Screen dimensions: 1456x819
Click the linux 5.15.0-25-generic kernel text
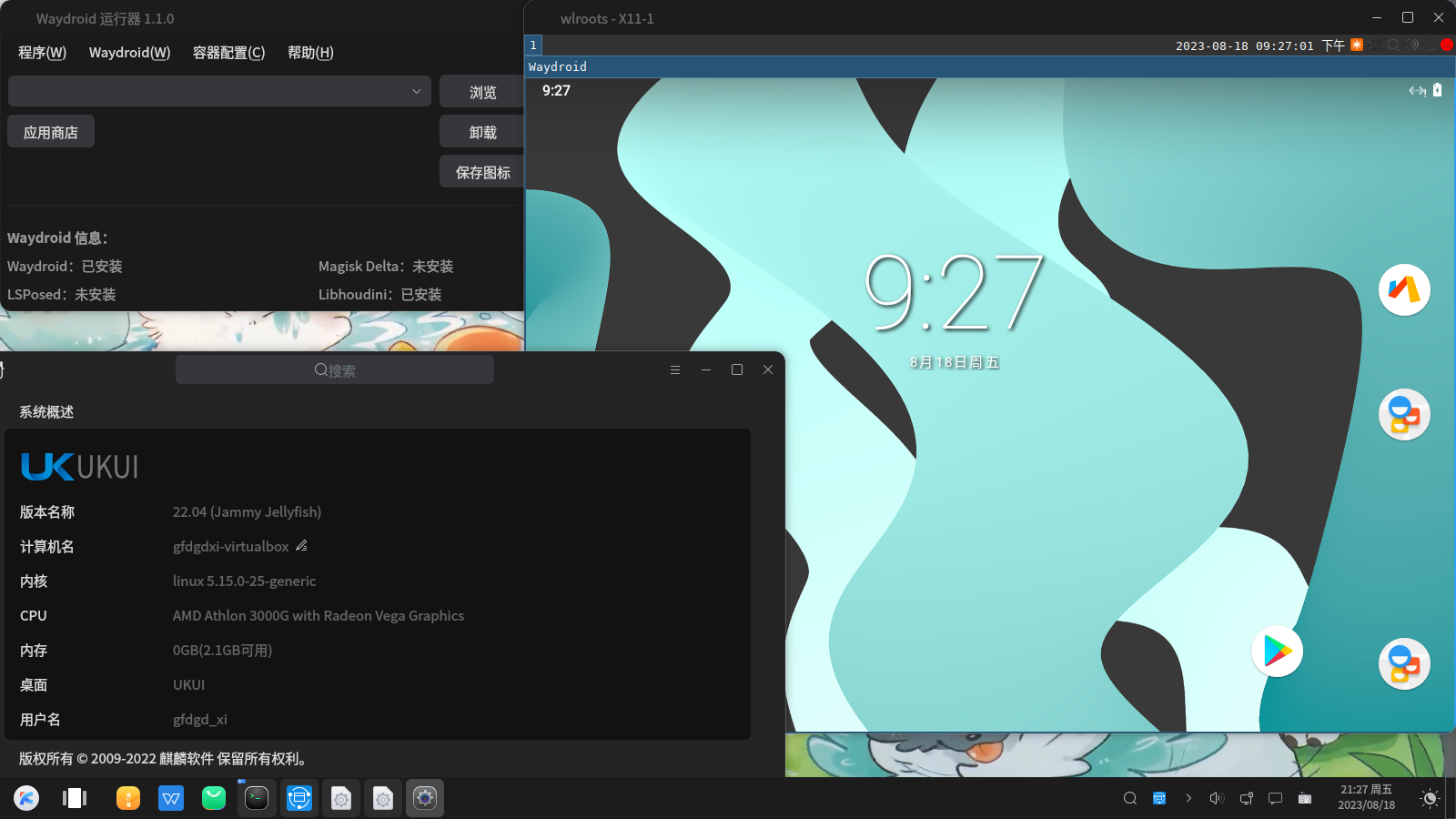click(x=244, y=581)
